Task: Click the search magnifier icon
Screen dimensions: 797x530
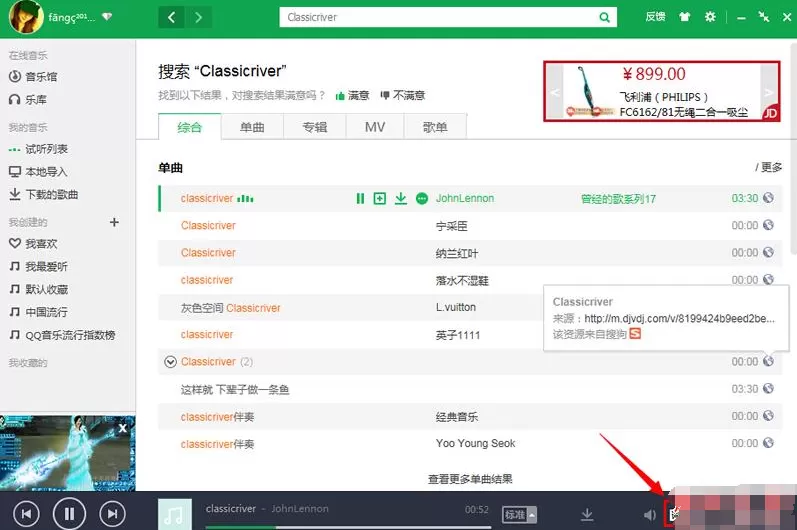Action: [x=604, y=17]
